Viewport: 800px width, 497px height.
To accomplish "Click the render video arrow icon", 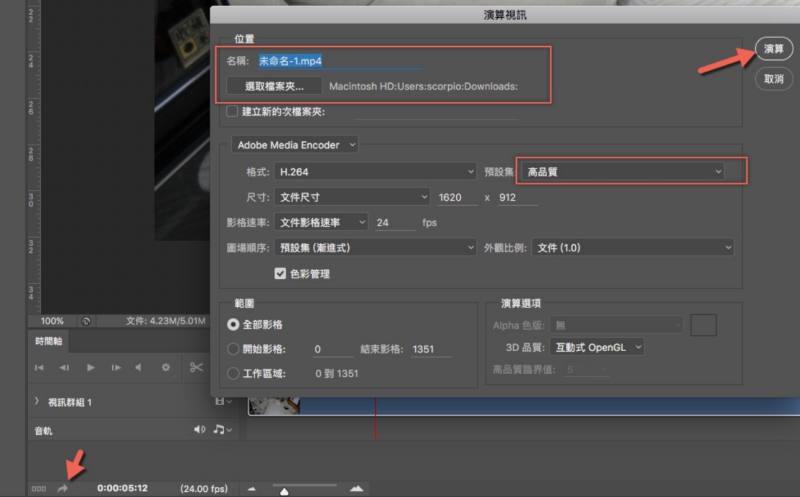I will [62, 488].
